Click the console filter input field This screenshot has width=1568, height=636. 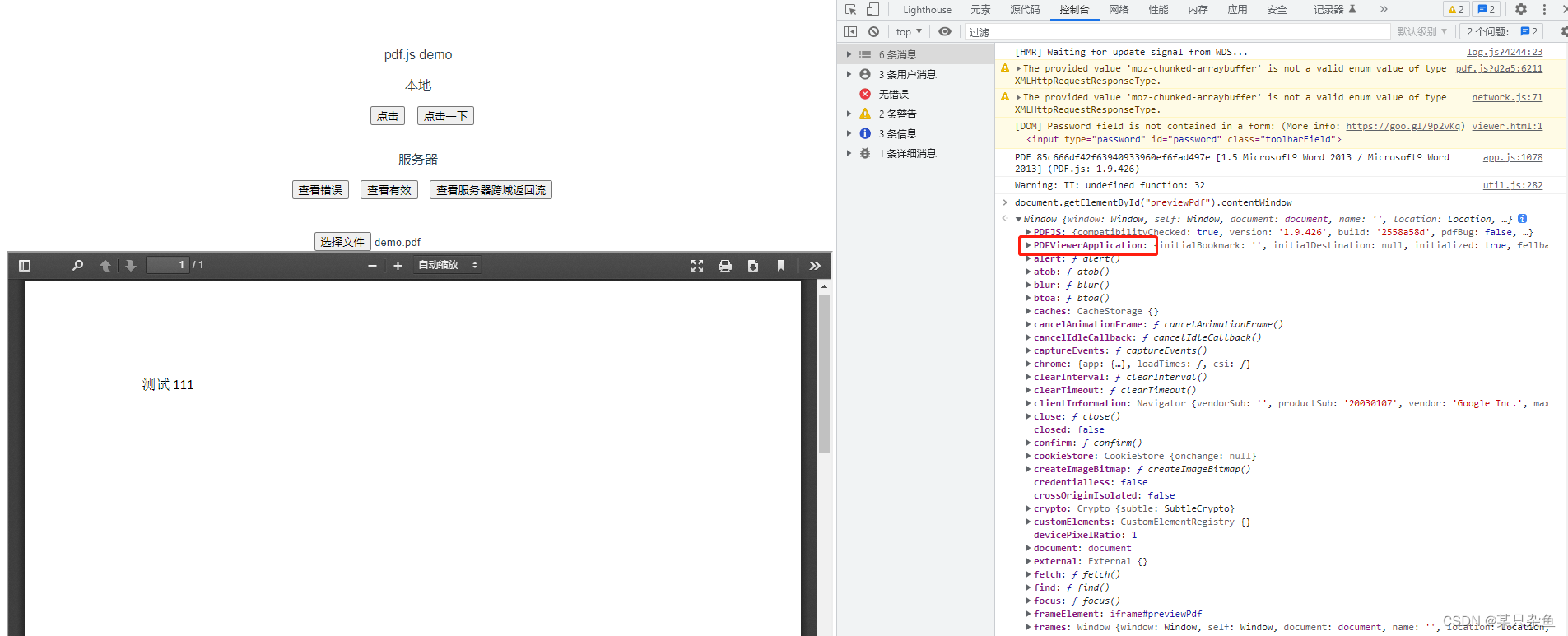tap(1177, 32)
